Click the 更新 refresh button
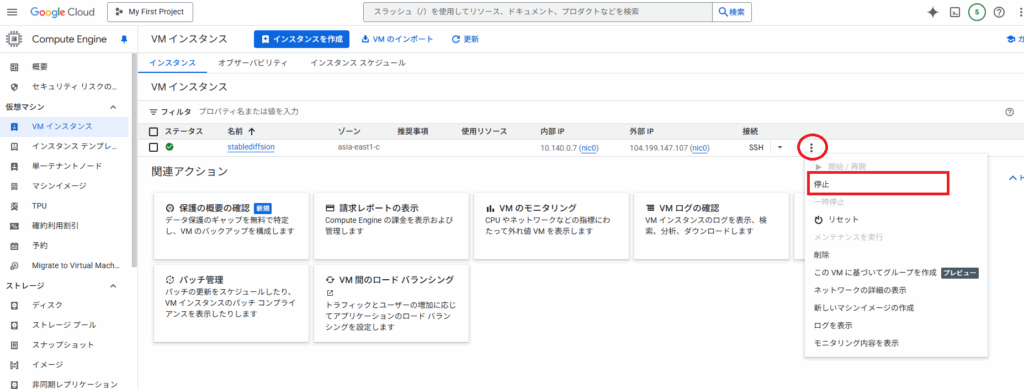This screenshot has width=1024, height=389. tap(465, 39)
